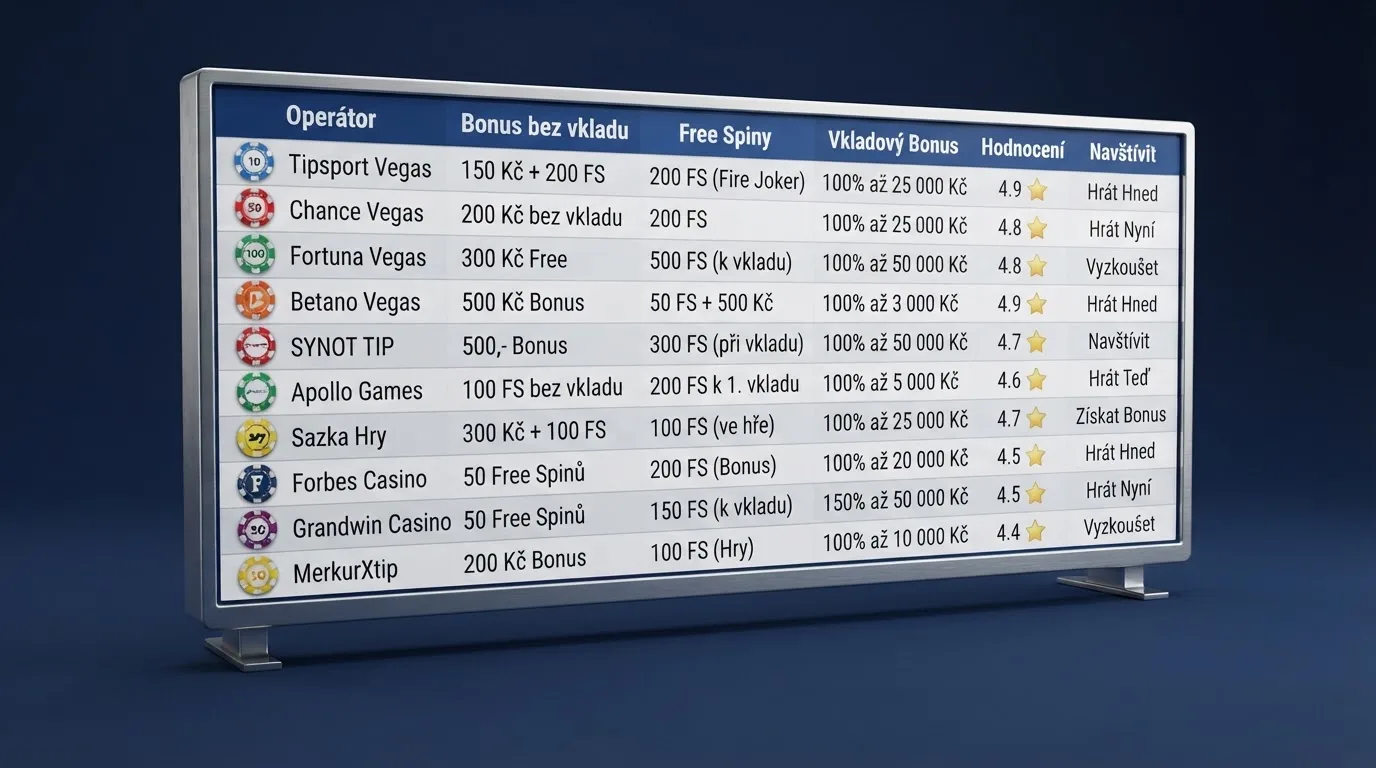
Task: Click the "100 FS bez vkladu" cell
Action: tap(543, 388)
